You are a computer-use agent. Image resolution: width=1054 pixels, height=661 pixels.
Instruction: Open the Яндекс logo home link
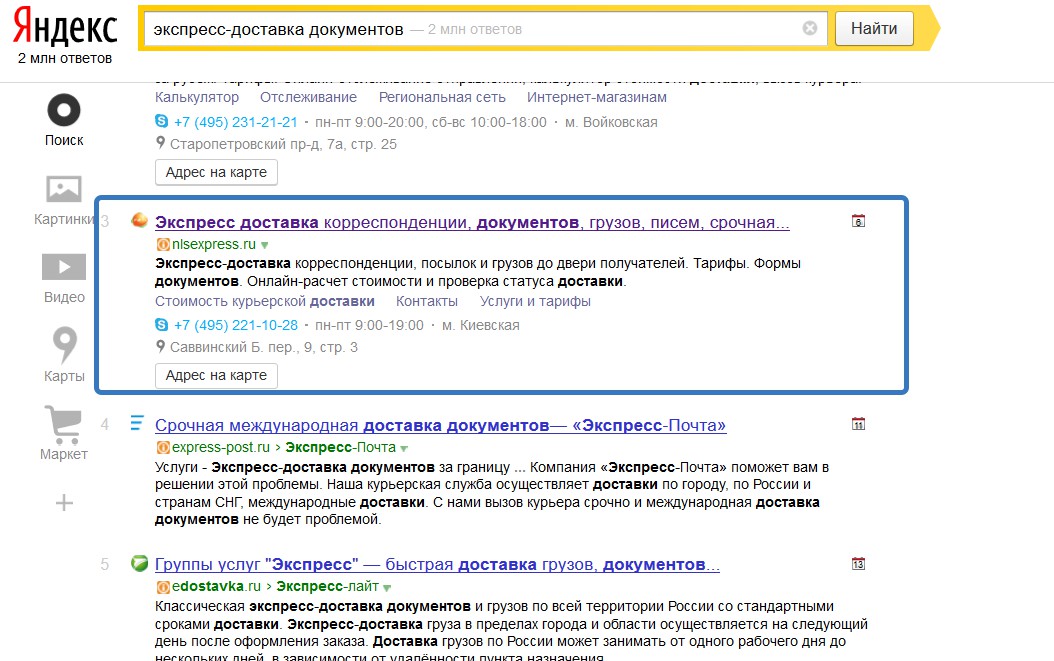(x=65, y=26)
